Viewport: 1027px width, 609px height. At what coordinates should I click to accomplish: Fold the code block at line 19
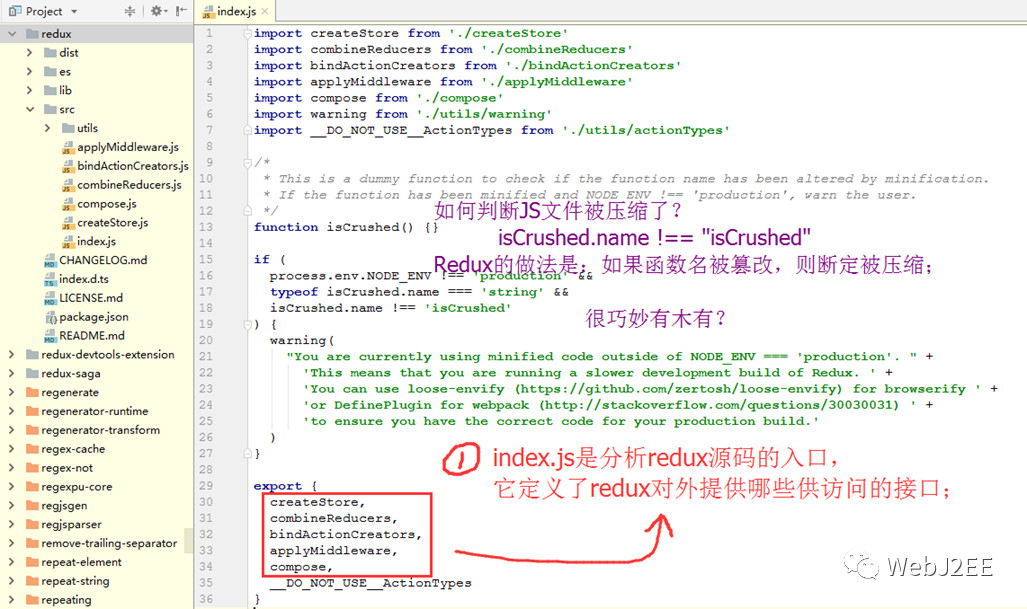[x=248, y=323]
